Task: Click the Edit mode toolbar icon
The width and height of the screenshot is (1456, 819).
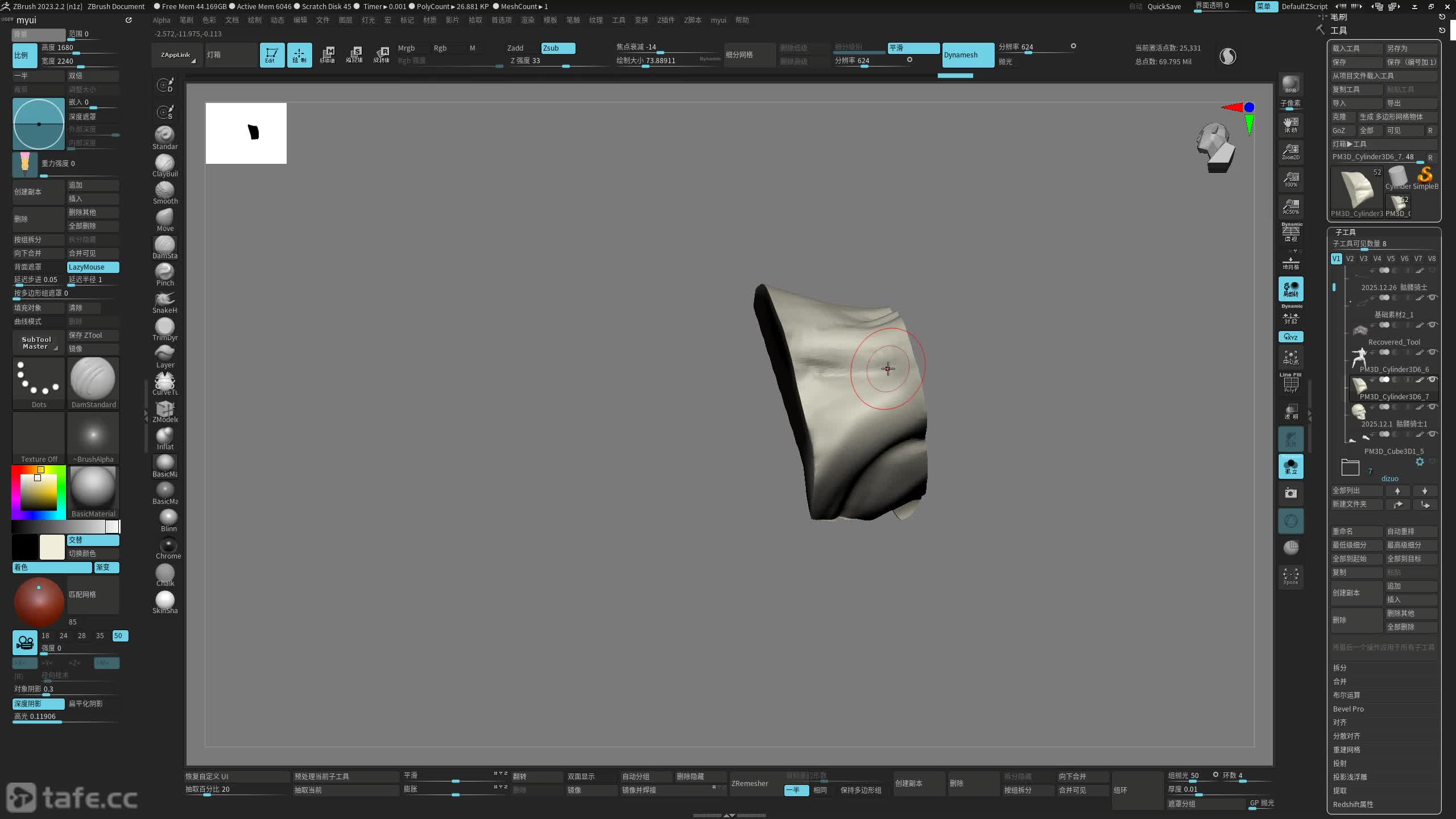Action: coord(272,55)
